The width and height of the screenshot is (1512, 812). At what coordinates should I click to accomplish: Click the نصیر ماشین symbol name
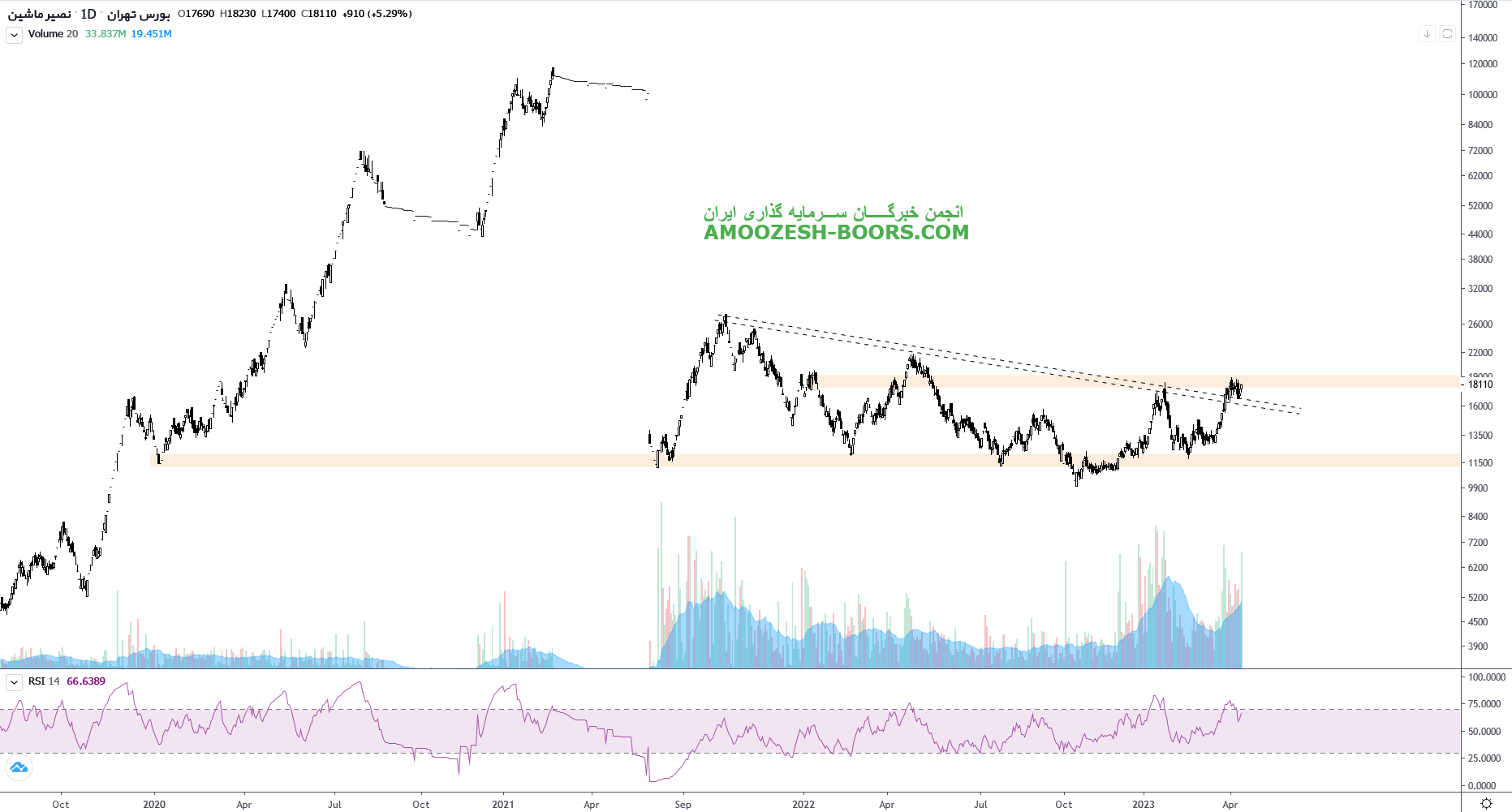(x=39, y=14)
